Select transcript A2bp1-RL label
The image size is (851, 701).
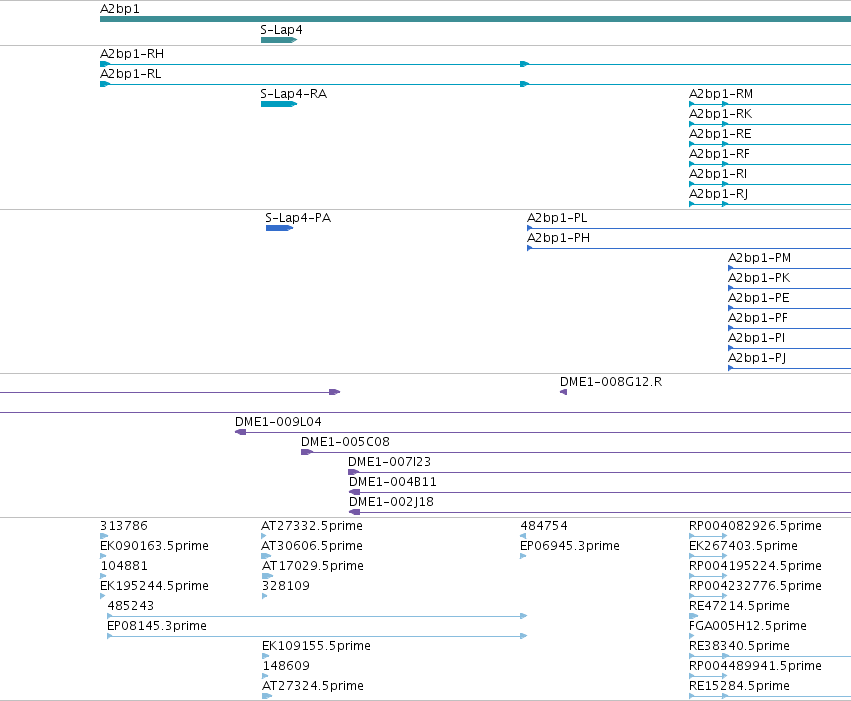coord(131,74)
